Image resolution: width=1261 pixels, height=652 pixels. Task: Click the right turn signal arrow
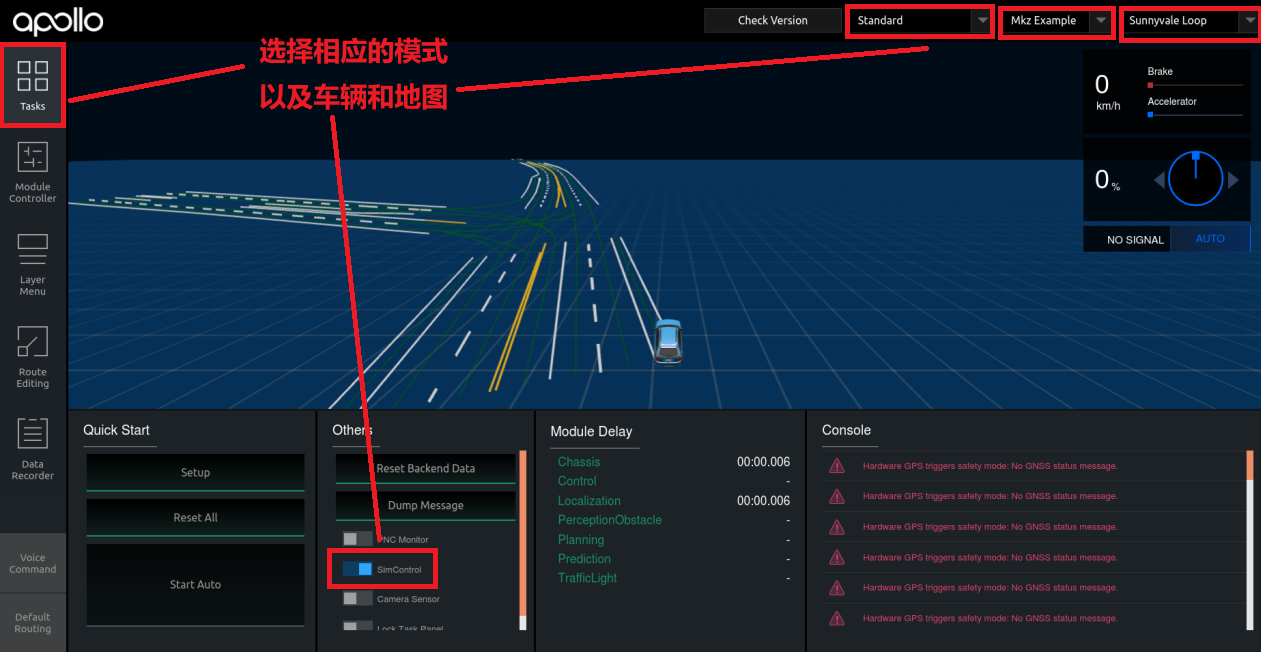click(1233, 180)
